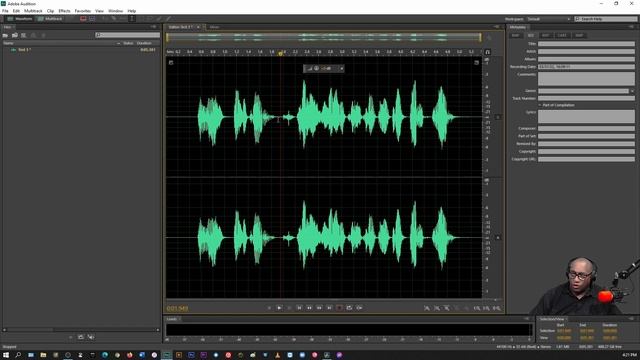Viewport: 640px width, 360px height.
Task: Click the Play button in transport
Action: click(x=279, y=308)
